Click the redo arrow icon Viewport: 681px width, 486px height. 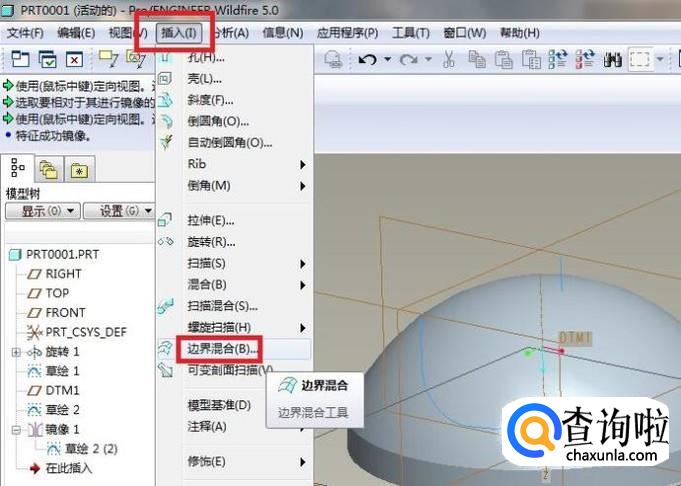coord(408,59)
